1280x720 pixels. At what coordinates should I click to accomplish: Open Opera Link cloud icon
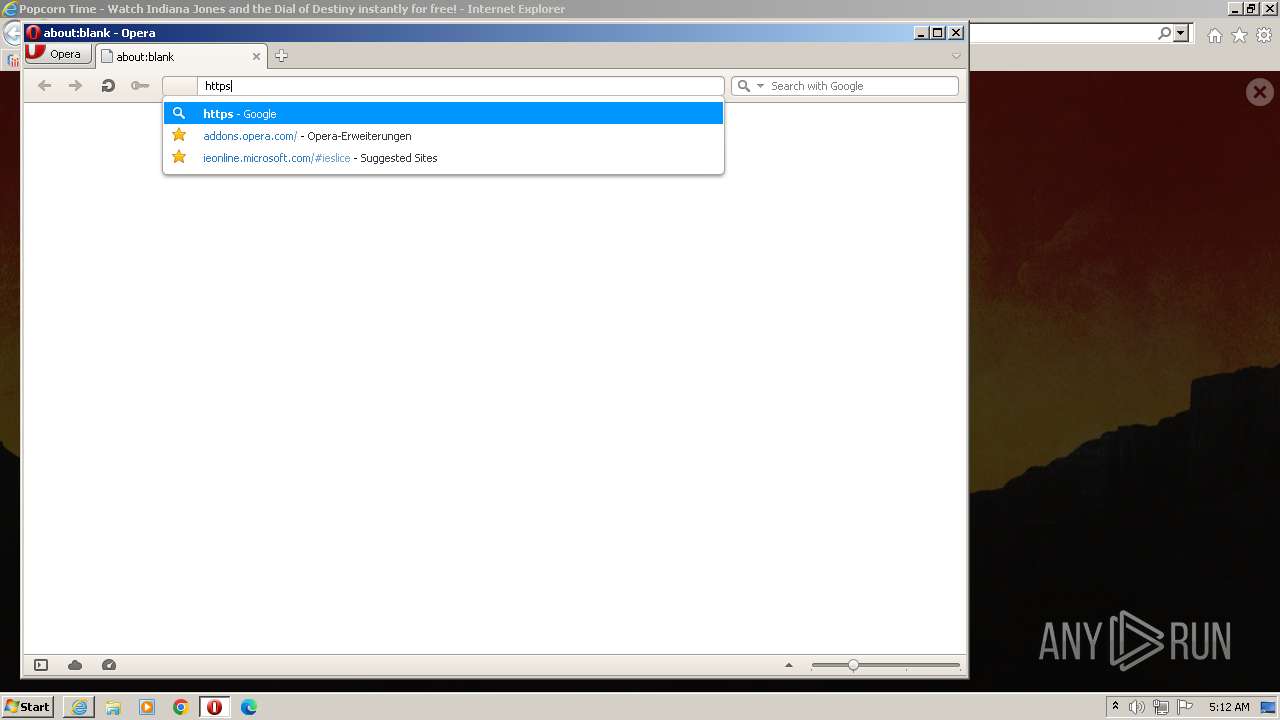75,665
